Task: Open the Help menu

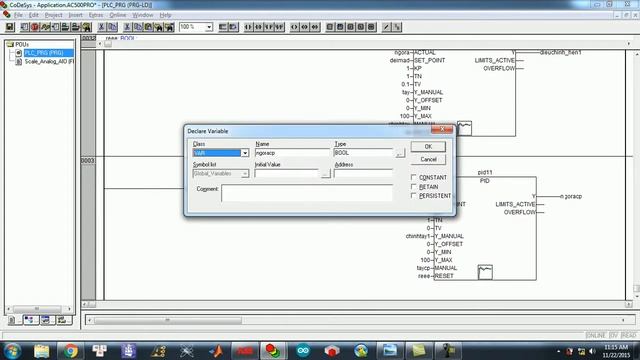Action: [x=165, y=15]
